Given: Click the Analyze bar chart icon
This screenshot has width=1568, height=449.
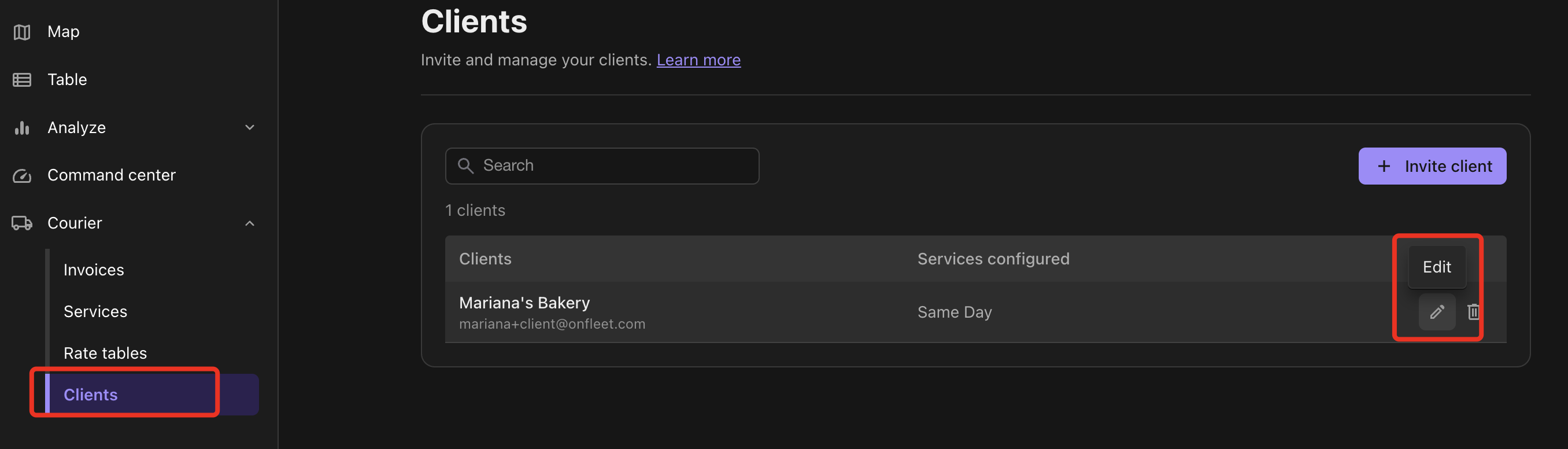Looking at the screenshot, I should [x=22, y=127].
